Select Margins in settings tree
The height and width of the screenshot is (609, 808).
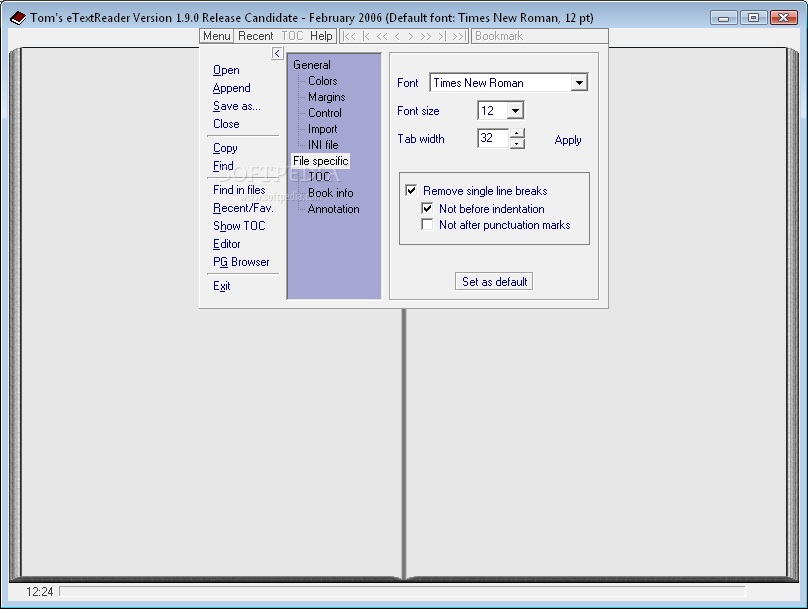point(327,97)
